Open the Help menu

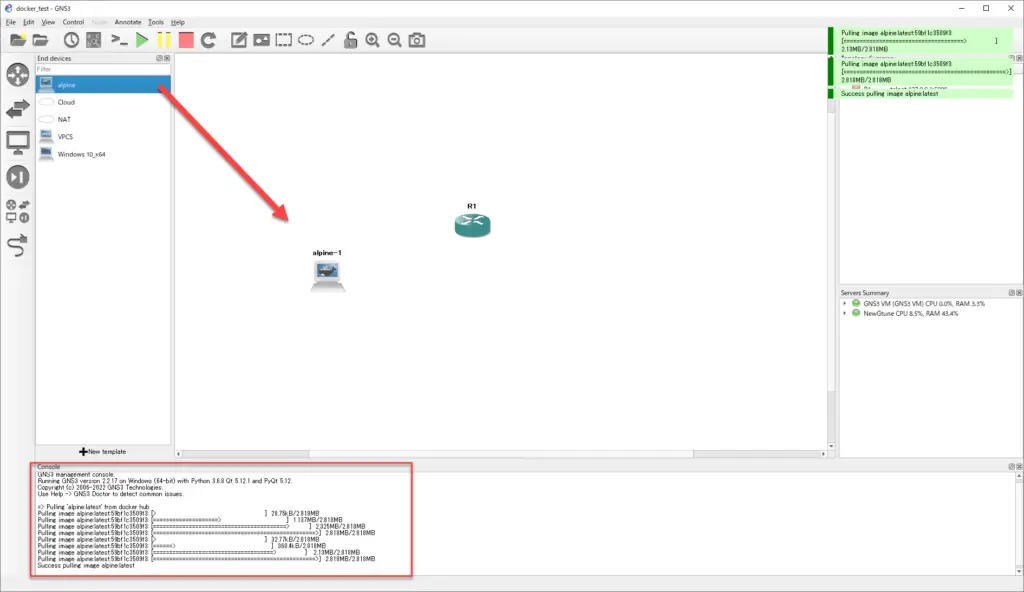tap(178, 22)
